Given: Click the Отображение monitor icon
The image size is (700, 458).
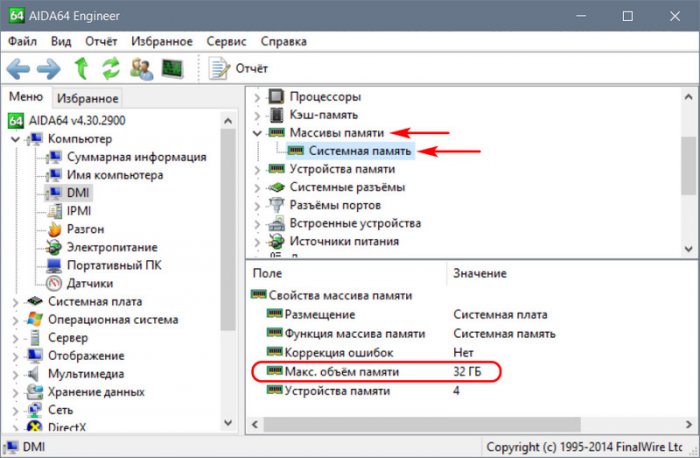Looking at the screenshot, I should click(34, 356).
